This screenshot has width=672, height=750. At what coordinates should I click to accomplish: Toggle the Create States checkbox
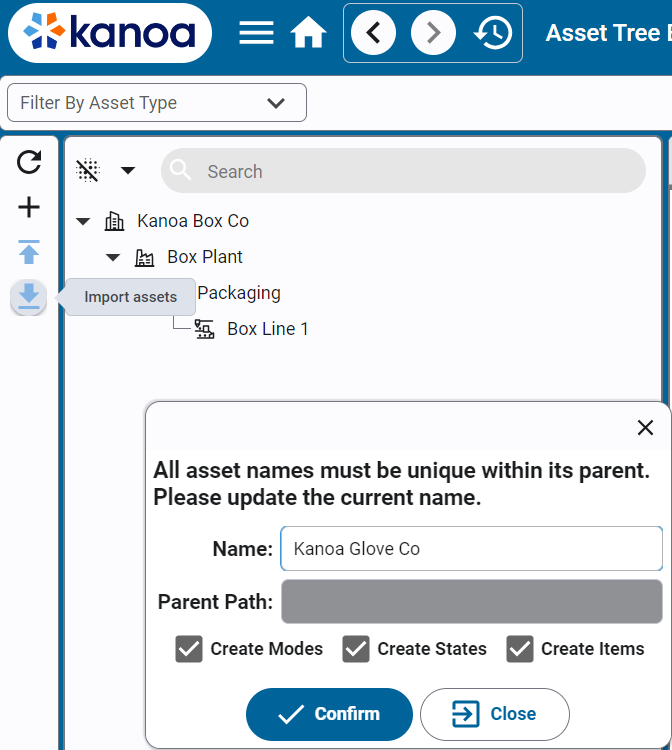pos(356,649)
